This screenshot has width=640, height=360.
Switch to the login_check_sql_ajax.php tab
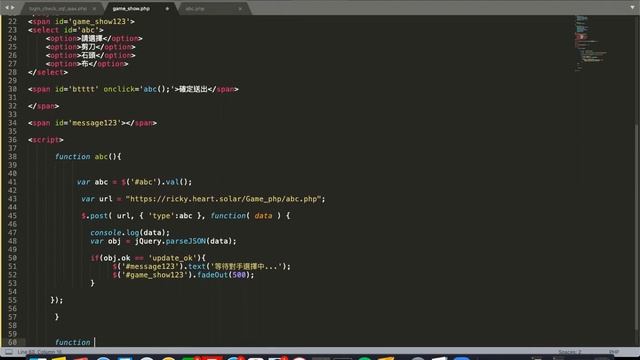(58, 9)
